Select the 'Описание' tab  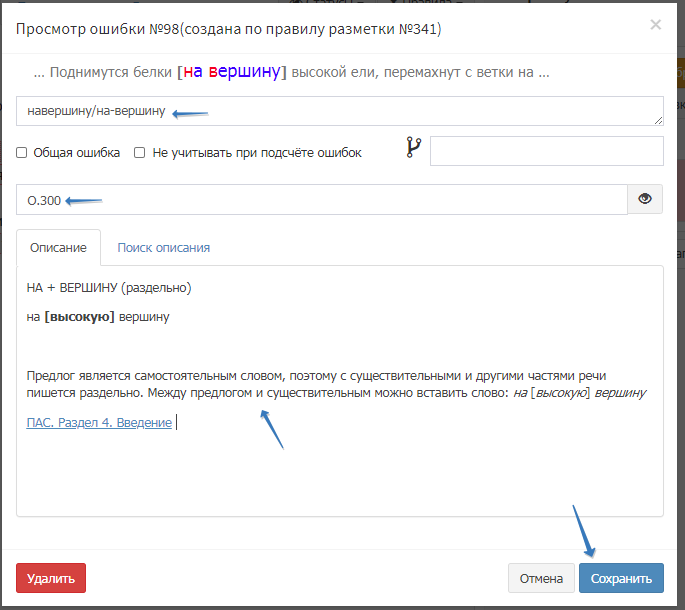click(x=58, y=247)
